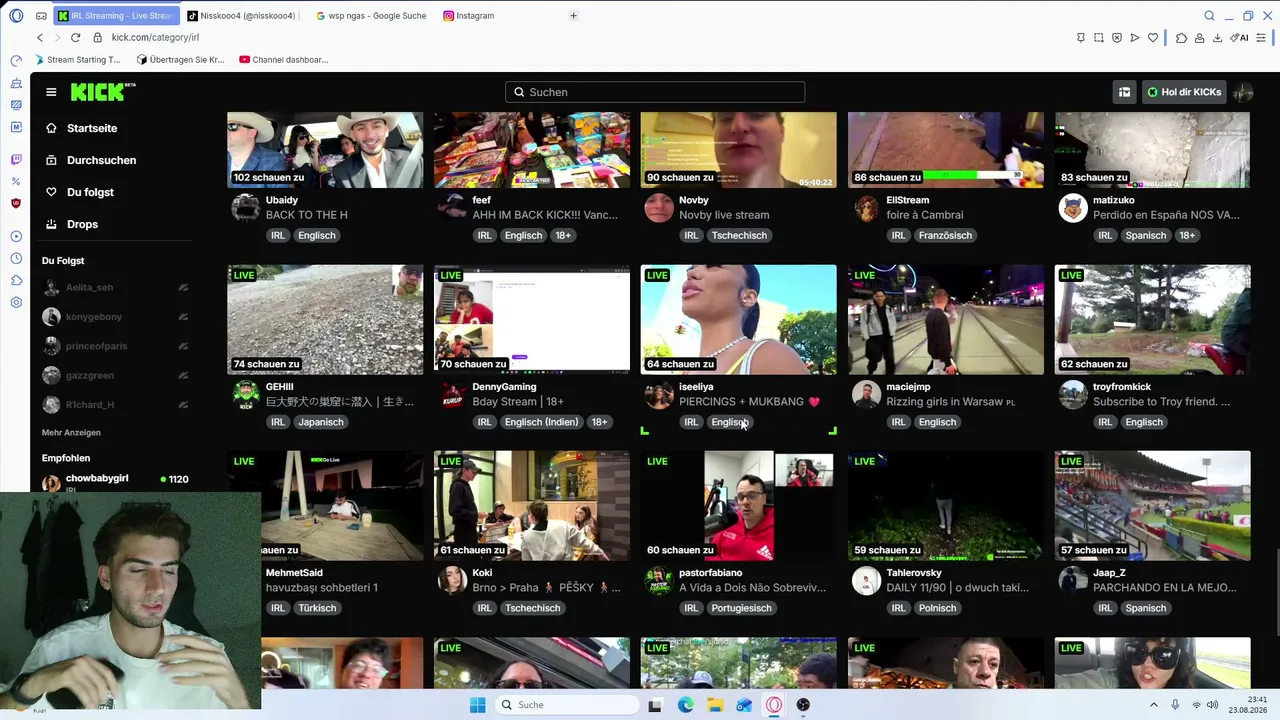This screenshot has height=720, width=1280.
Task: Open the maciejmp Warsaw stream thumbnail
Action: pyautogui.click(x=945, y=320)
